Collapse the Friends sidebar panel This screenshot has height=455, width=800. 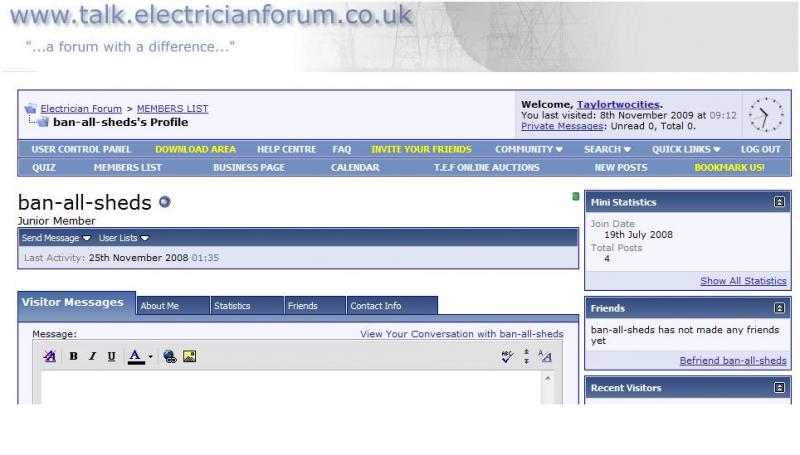tap(779, 308)
